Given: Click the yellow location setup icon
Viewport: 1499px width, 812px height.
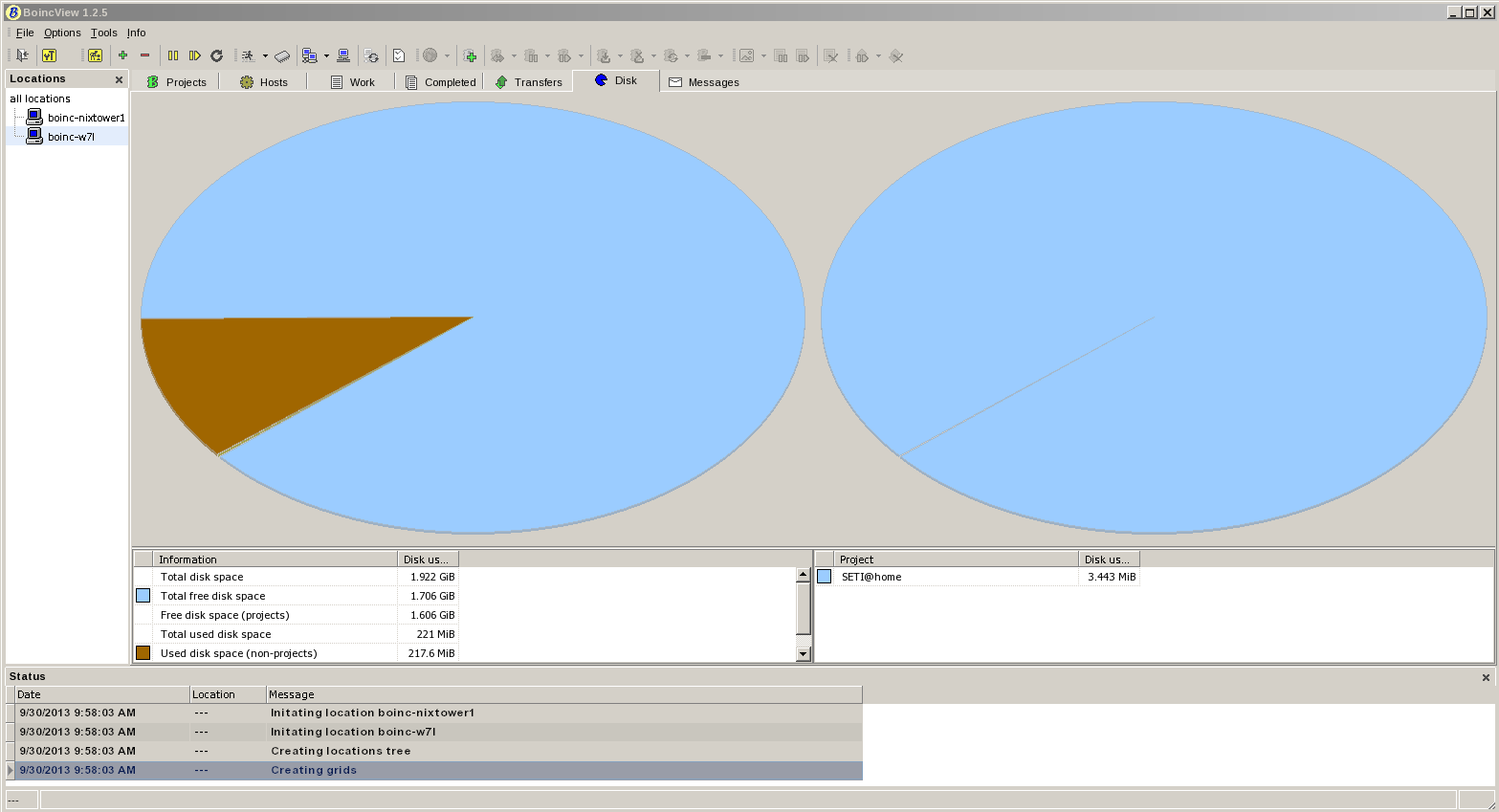Looking at the screenshot, I should pos(95,55).
